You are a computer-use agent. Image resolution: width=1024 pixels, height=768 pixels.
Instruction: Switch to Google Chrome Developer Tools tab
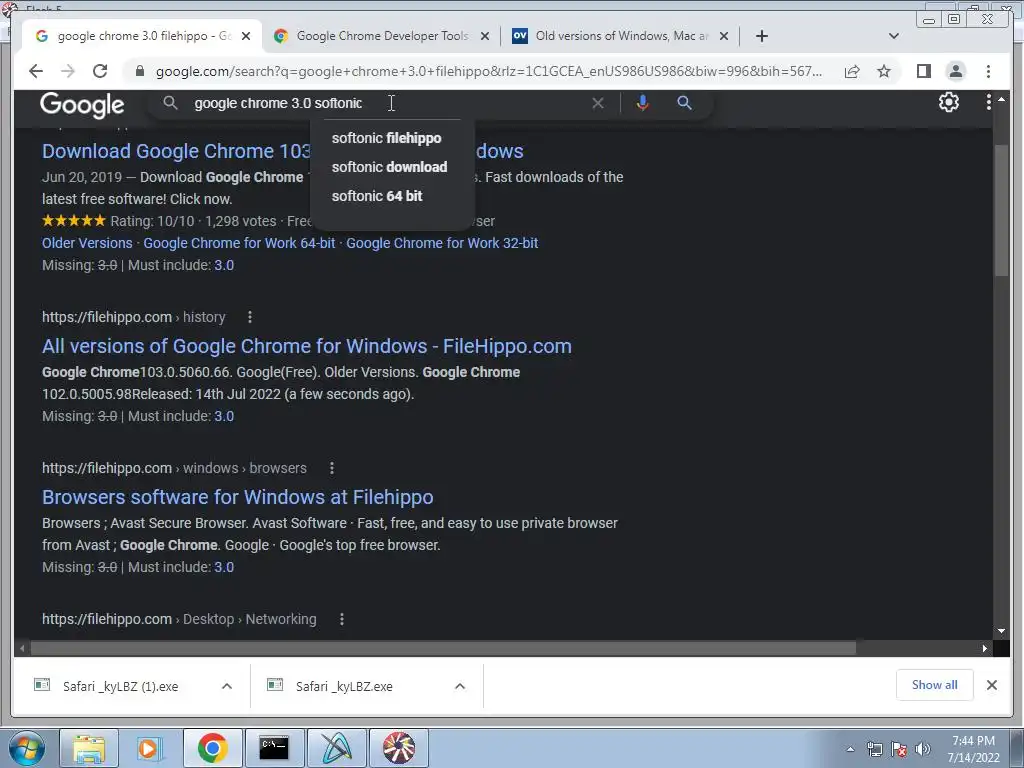point(381,36)
